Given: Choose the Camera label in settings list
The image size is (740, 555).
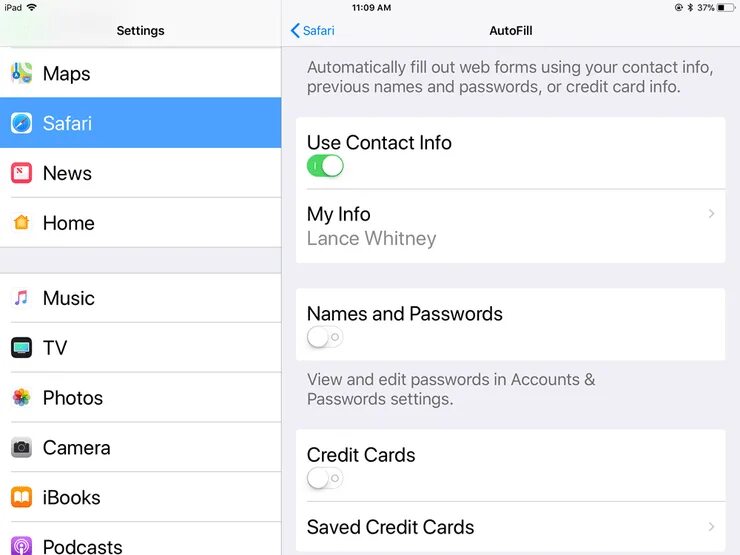Looking at the screenshot, I should (76, 447).
